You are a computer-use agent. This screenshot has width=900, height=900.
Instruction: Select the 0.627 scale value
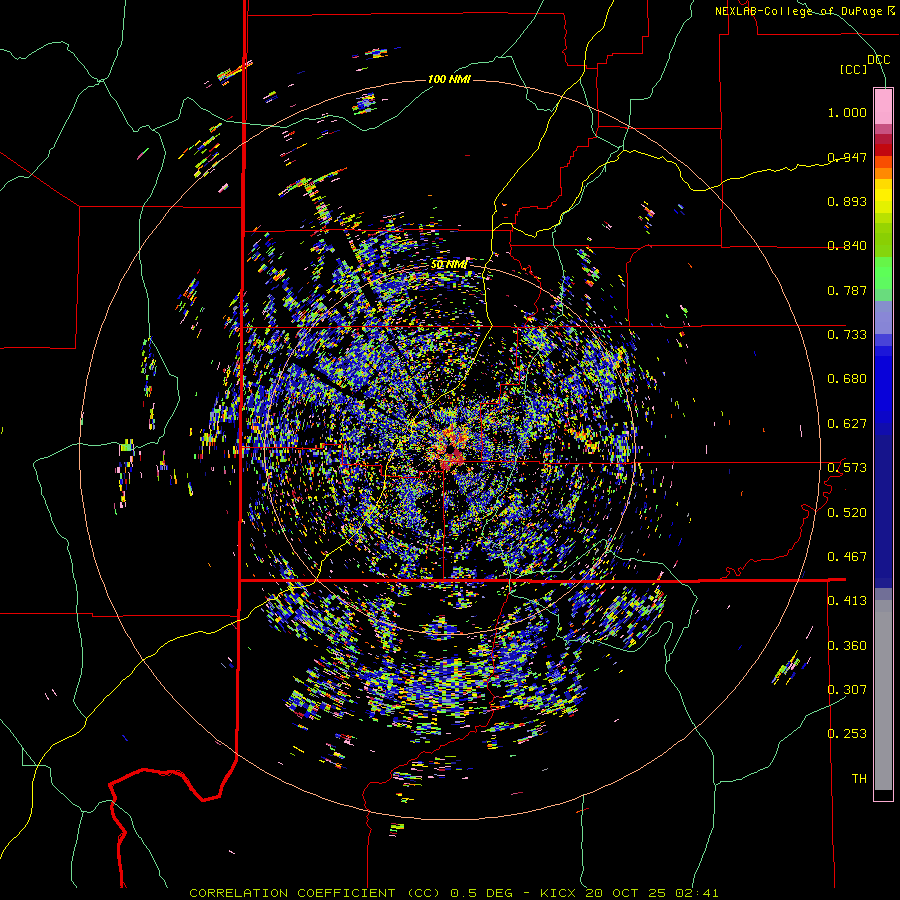coord(847,424)
